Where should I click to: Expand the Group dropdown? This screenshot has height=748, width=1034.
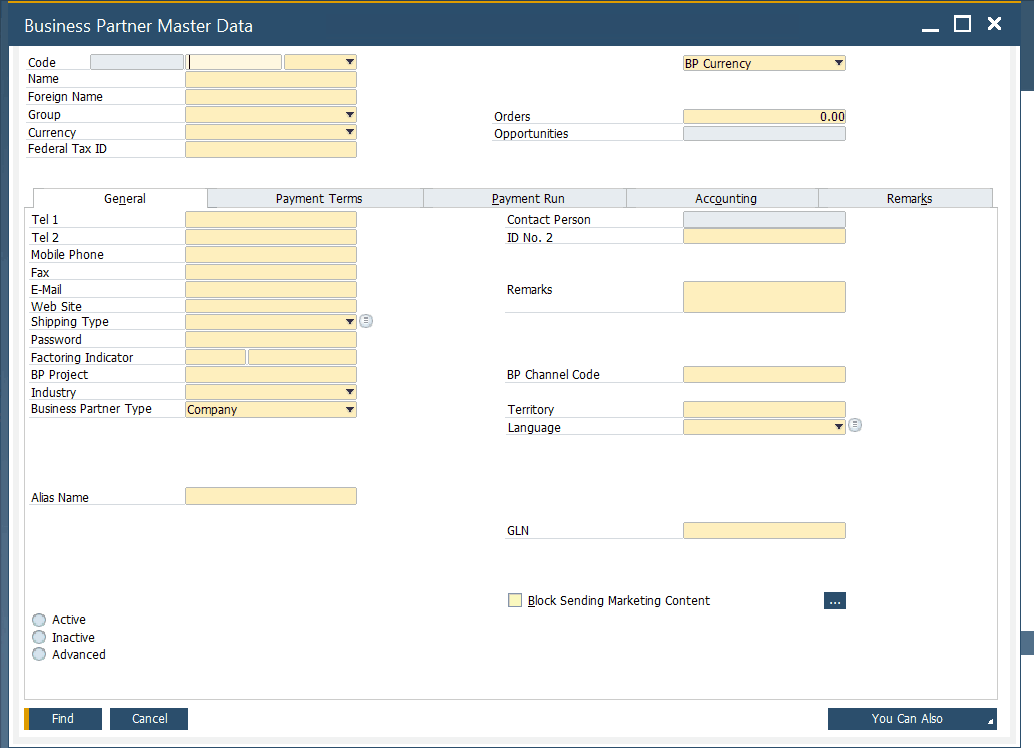click(349, 114)
